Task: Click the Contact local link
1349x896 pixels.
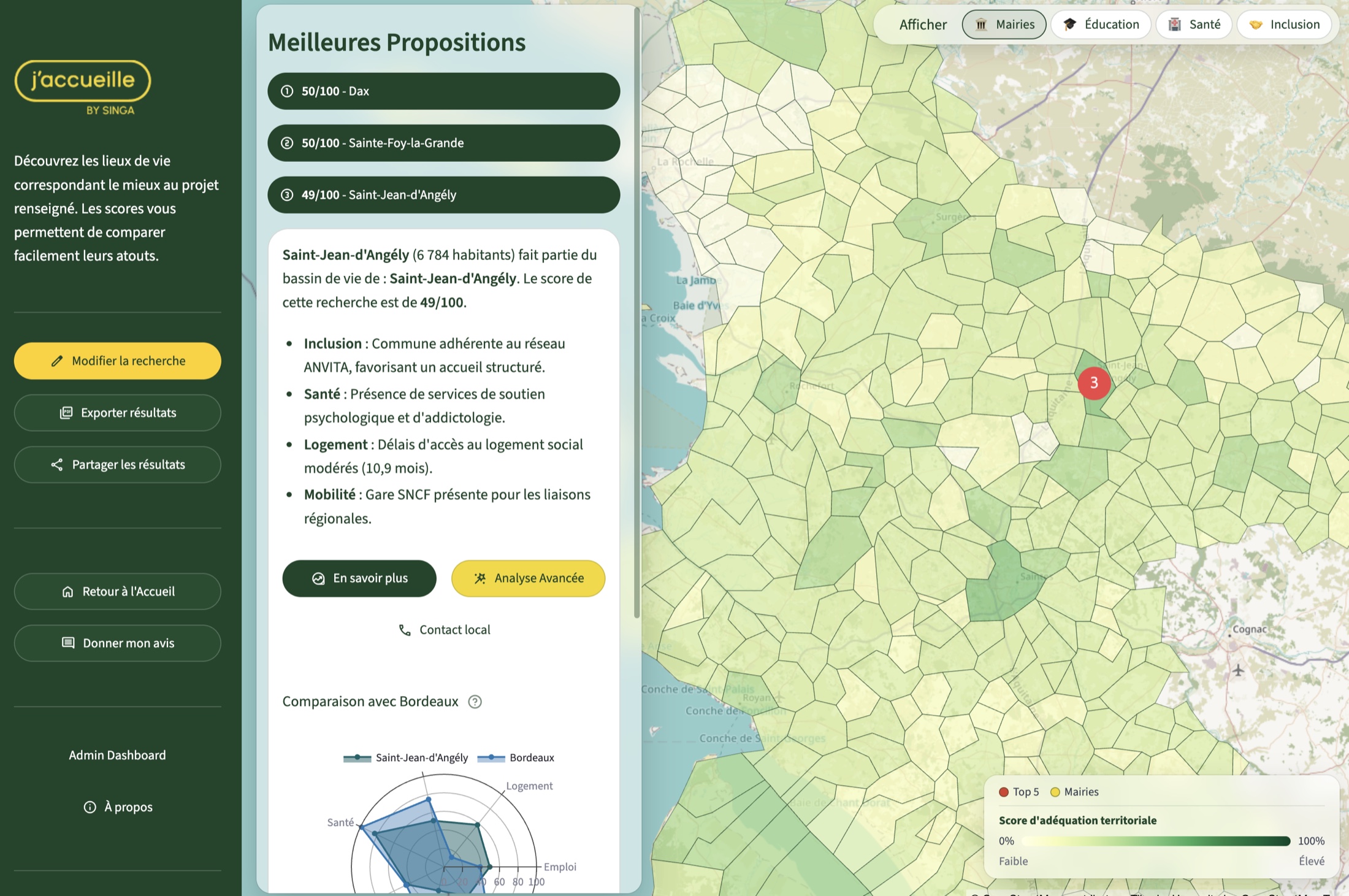Action: 444,630
